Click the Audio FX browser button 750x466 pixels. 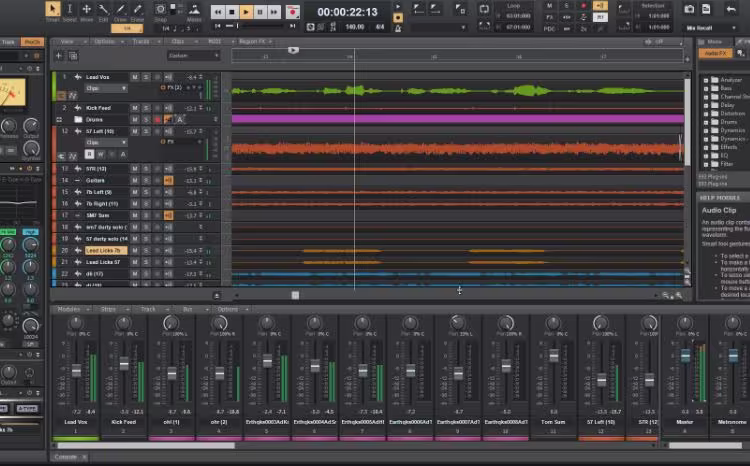click(715, 53)
